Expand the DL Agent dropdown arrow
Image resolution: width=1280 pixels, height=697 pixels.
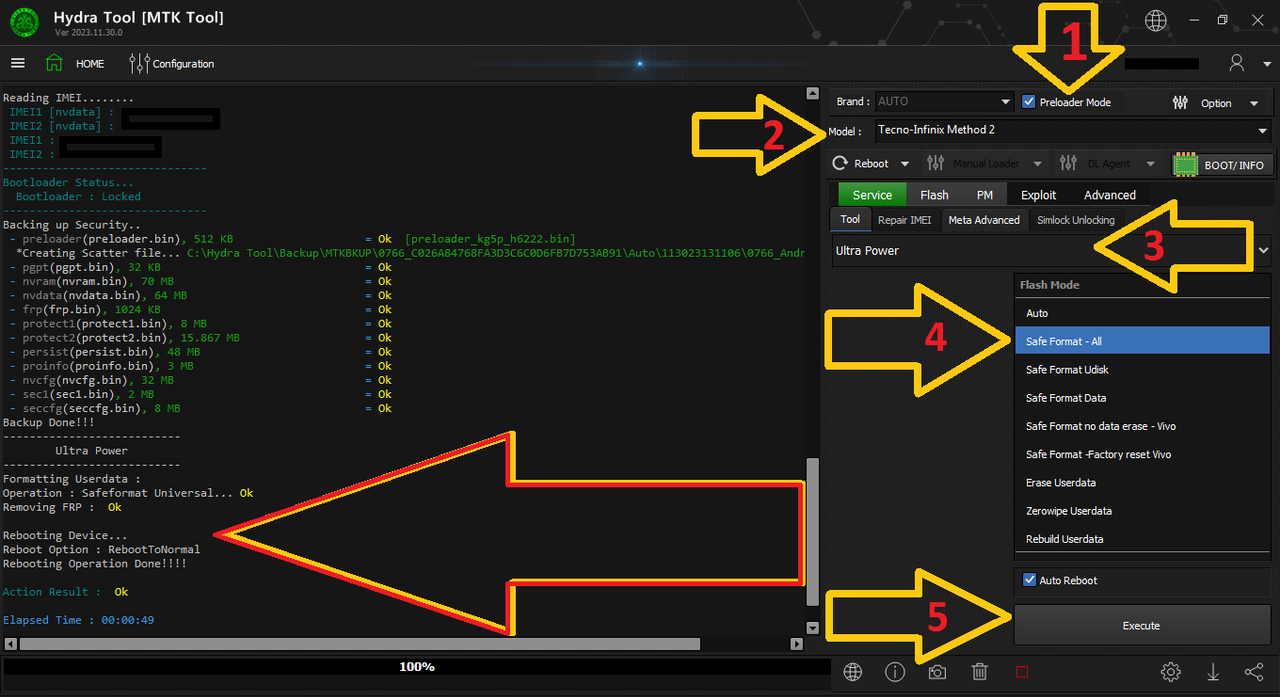[x=1150, y=164]
